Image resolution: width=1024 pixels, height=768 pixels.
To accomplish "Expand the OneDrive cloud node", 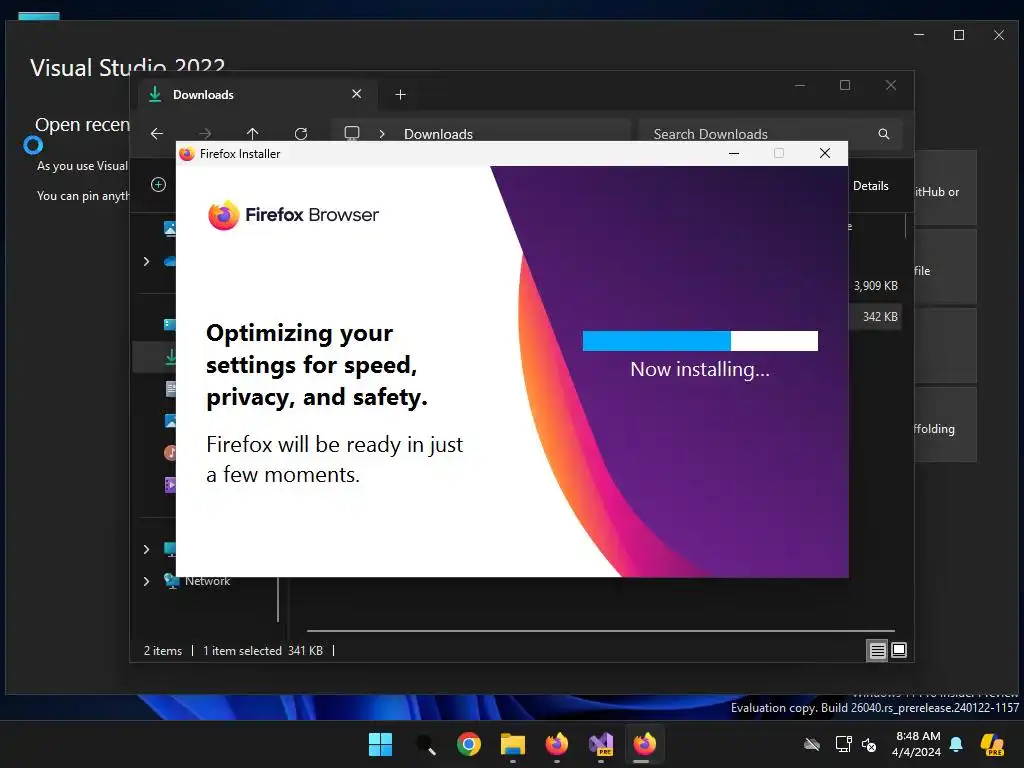I will pos(146,261).
